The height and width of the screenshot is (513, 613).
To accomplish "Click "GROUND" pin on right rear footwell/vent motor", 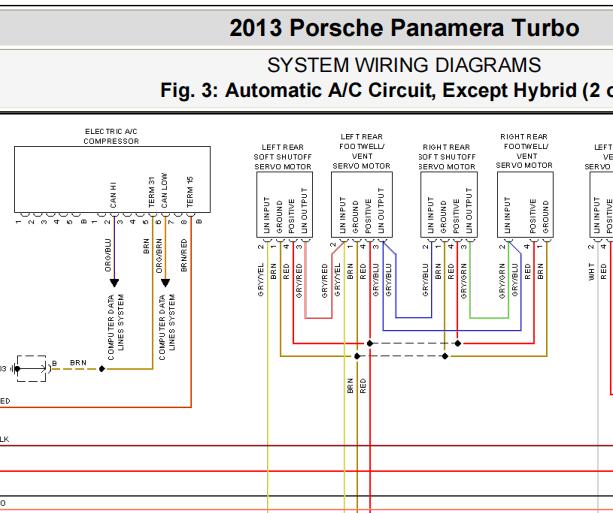I will 545,217.
